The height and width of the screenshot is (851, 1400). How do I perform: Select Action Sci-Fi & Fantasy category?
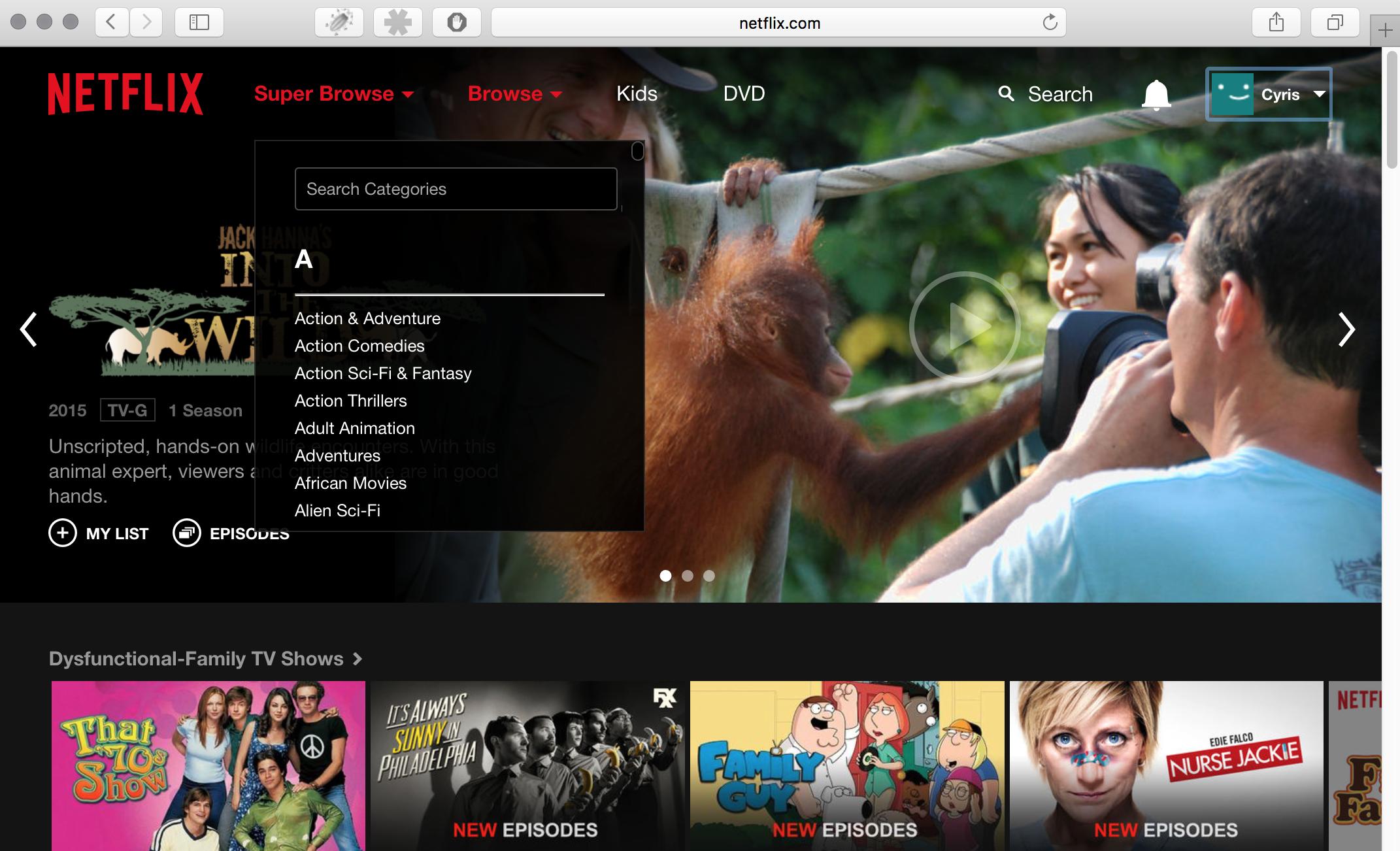pyautogui.click(x=383, y=373)
